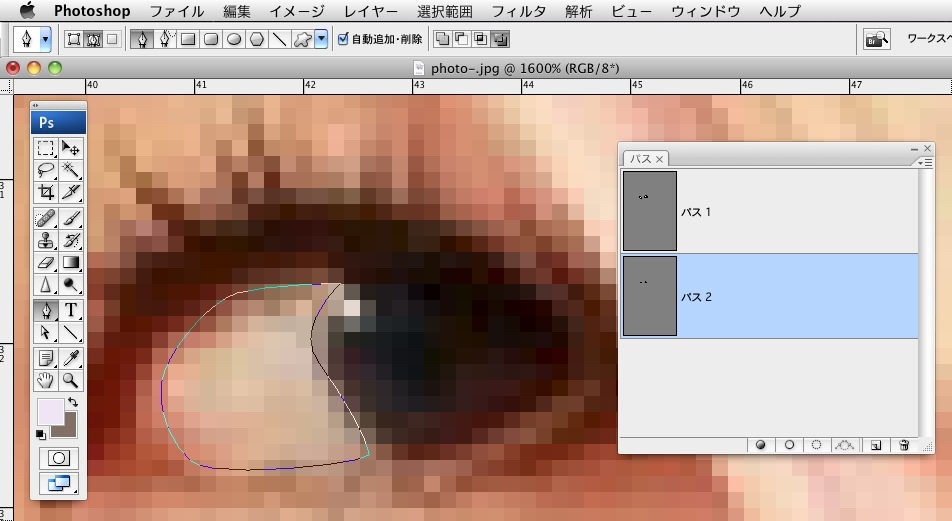The image size is (952, 521).
Task: Pick the Clone Stamp tool
Action: [46, 240]
